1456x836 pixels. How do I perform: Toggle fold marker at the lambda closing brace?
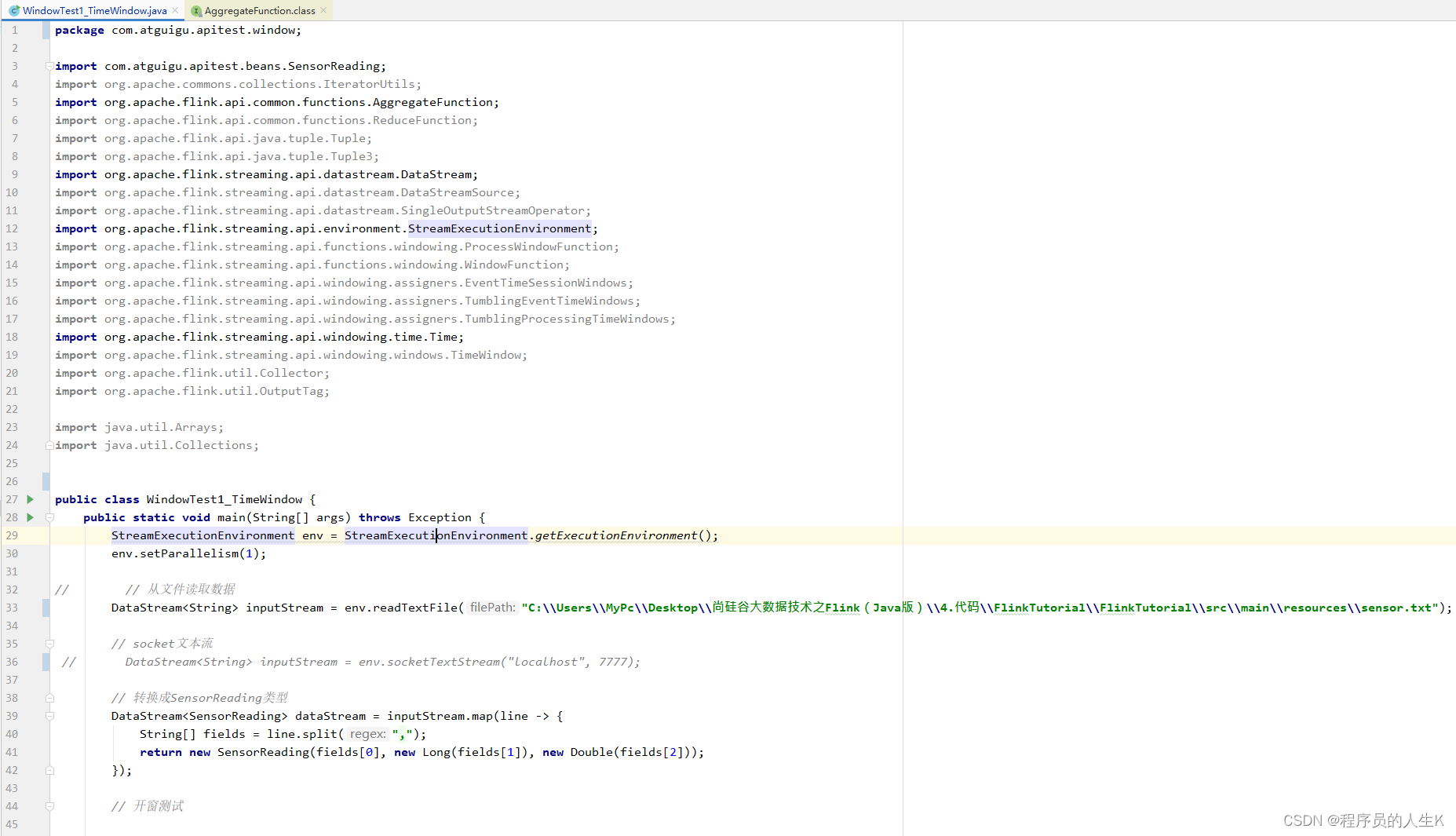tap(49, 770)
